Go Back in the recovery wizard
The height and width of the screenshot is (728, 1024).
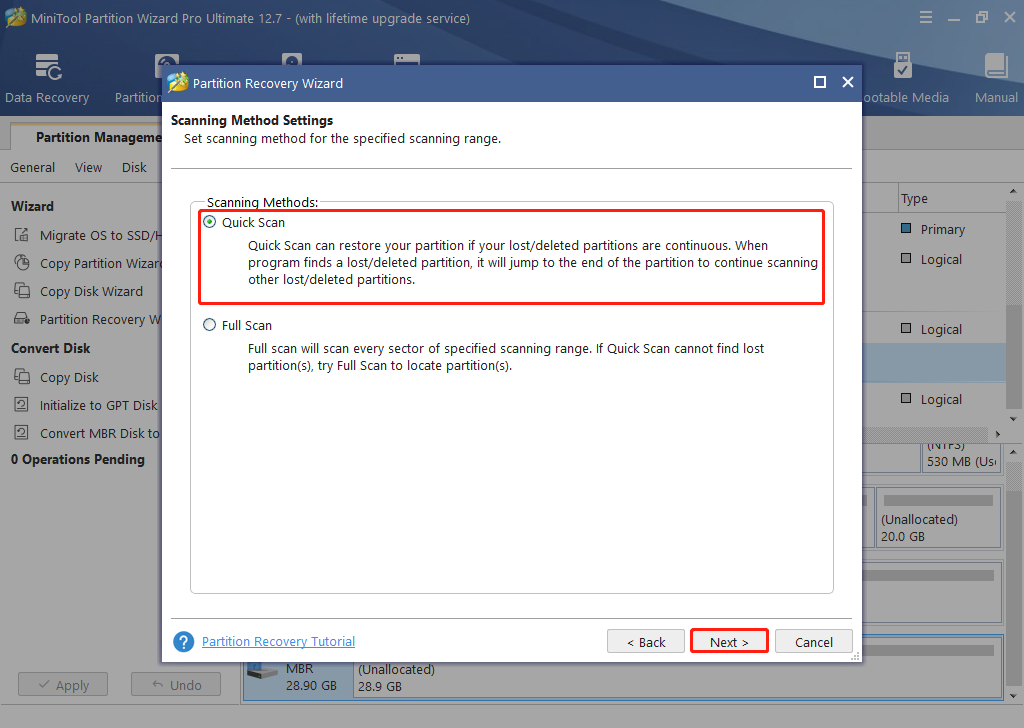tap(646, 642)
